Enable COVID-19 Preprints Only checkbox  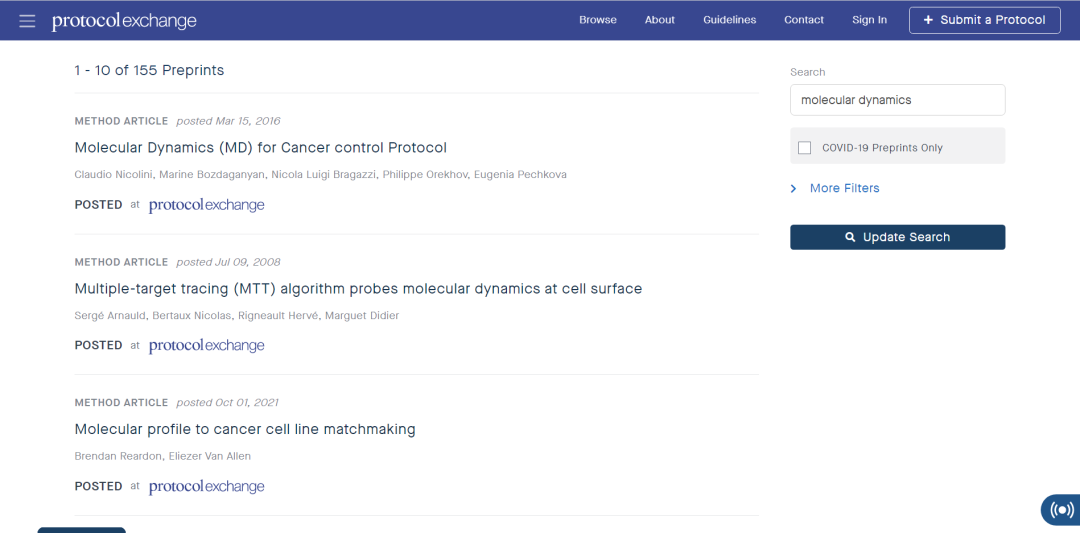[x=805, y=148]
